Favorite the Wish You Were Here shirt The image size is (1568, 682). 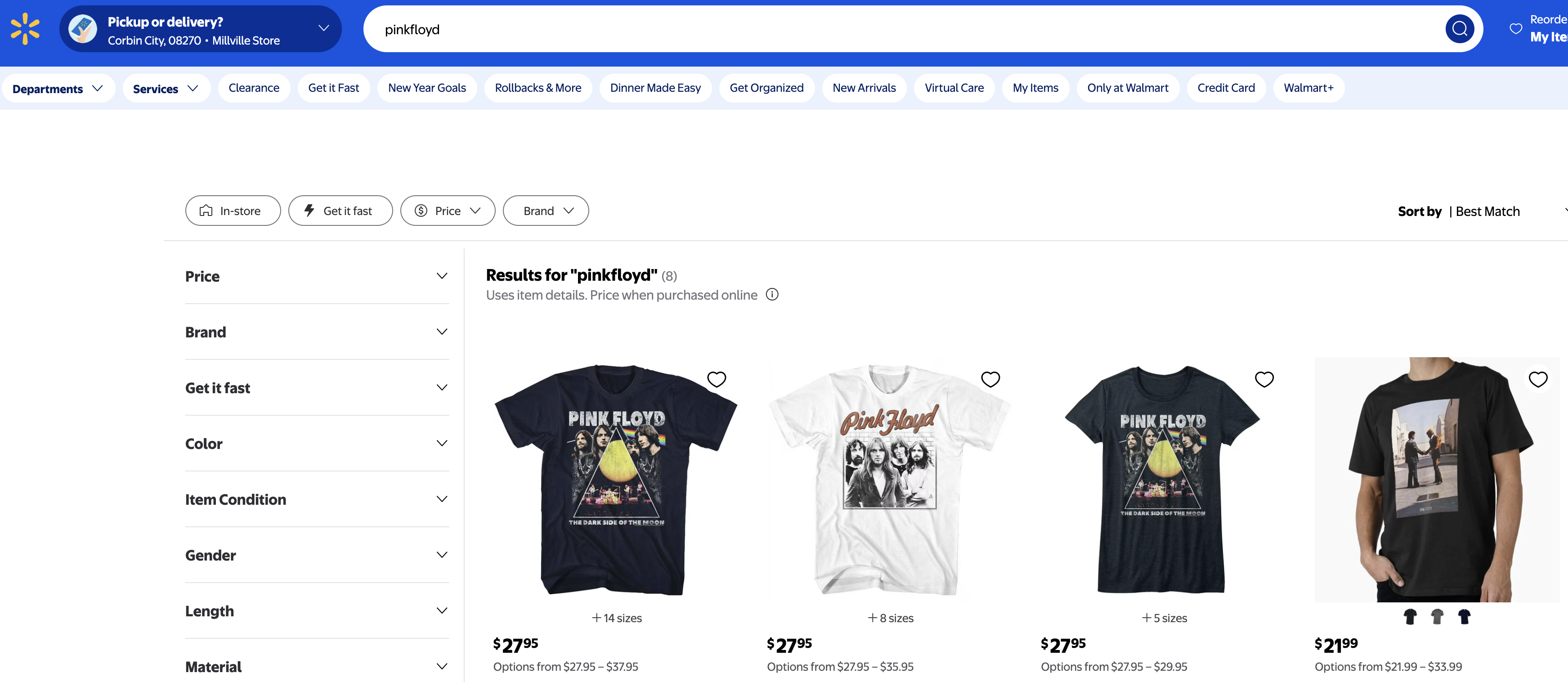pos(1537,379)
